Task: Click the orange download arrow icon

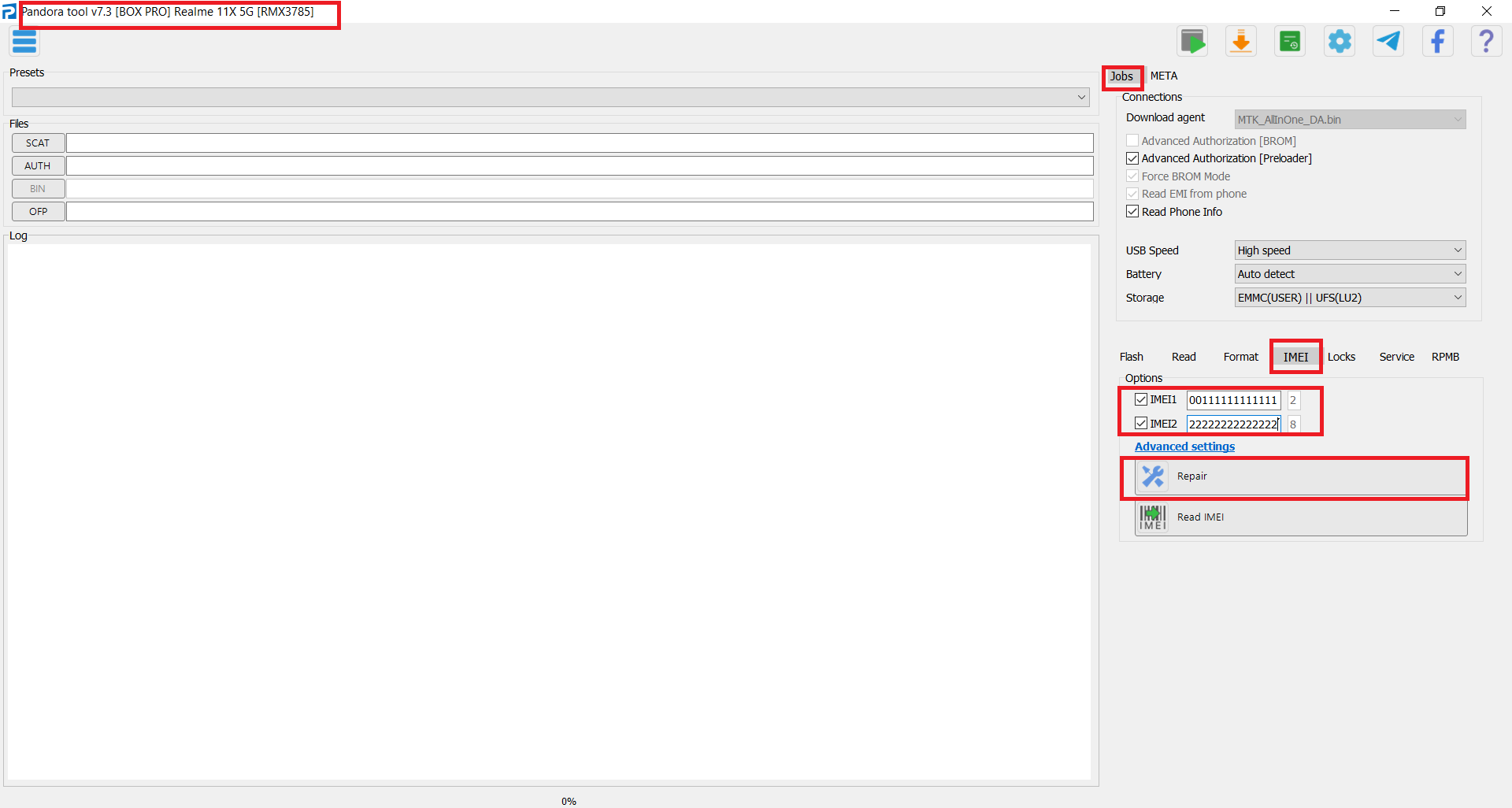Action: [x=1241, y=42]
